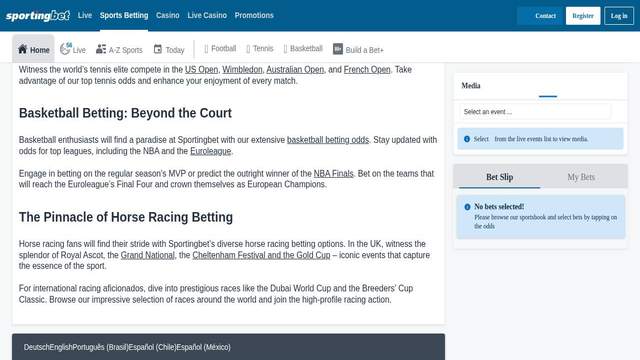The width and height of the screenshot is (640, 360).
Task: Open the Casino menu item
Action: [168, 16]
